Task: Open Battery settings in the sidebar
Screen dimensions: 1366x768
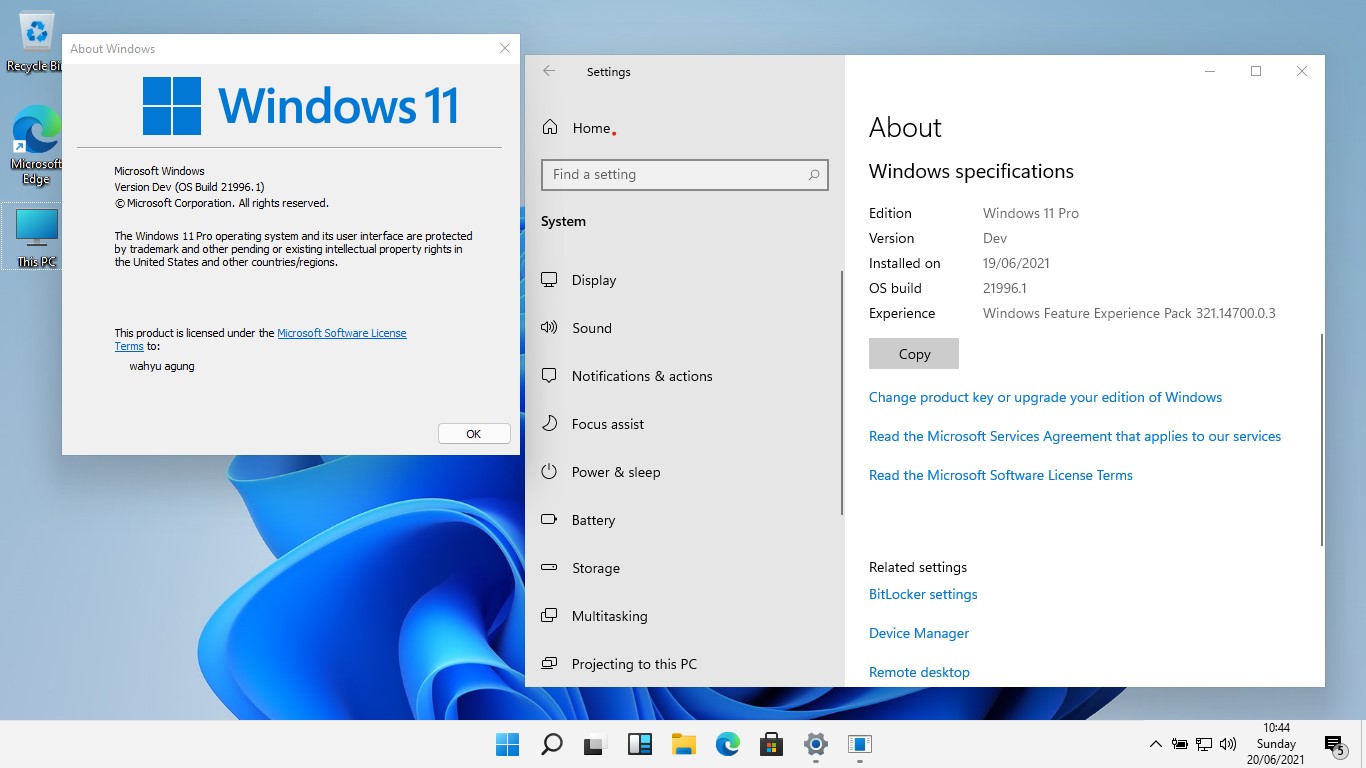Action: point(683,520)
